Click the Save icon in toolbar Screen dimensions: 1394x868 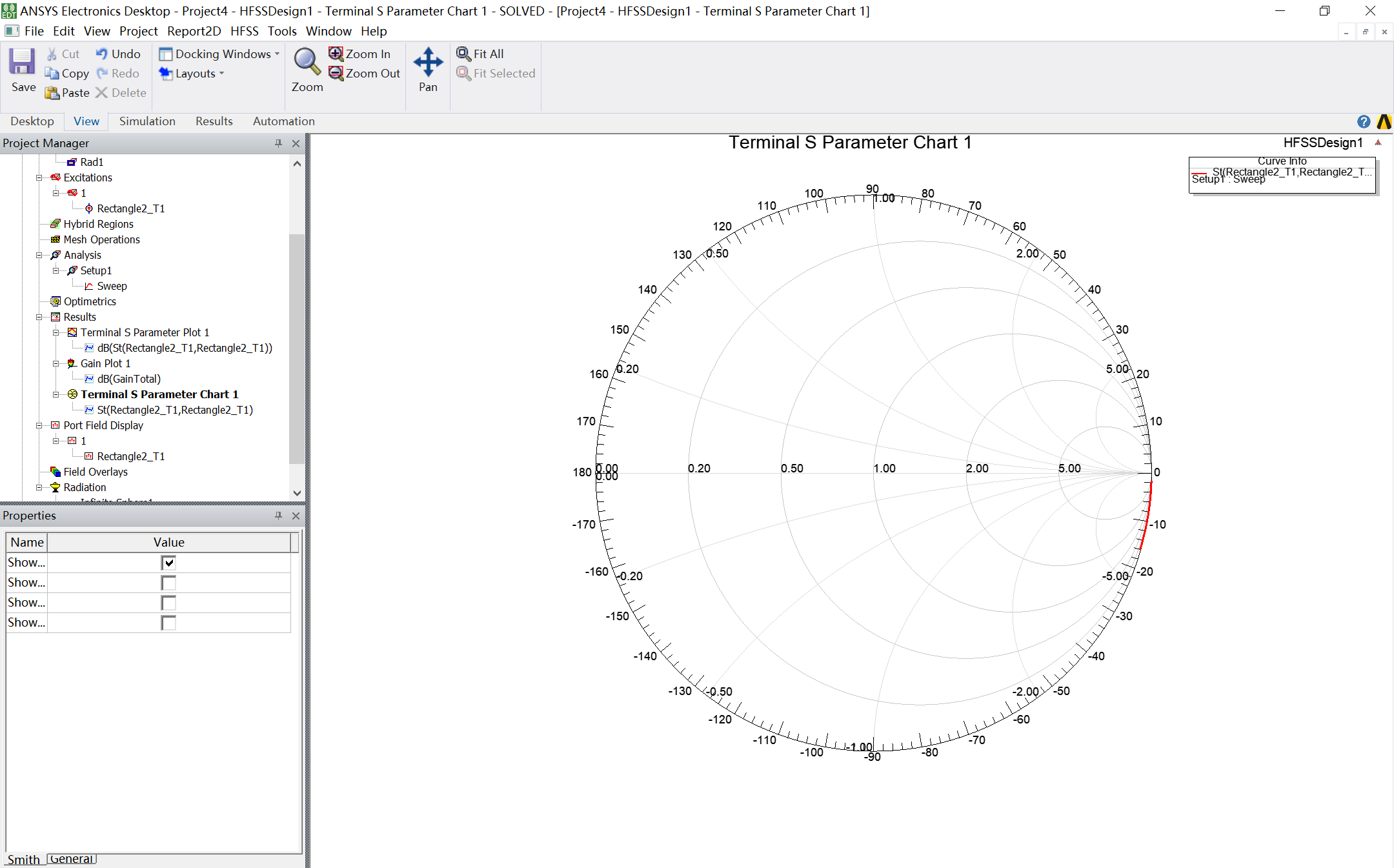click(x=23, y=63)
